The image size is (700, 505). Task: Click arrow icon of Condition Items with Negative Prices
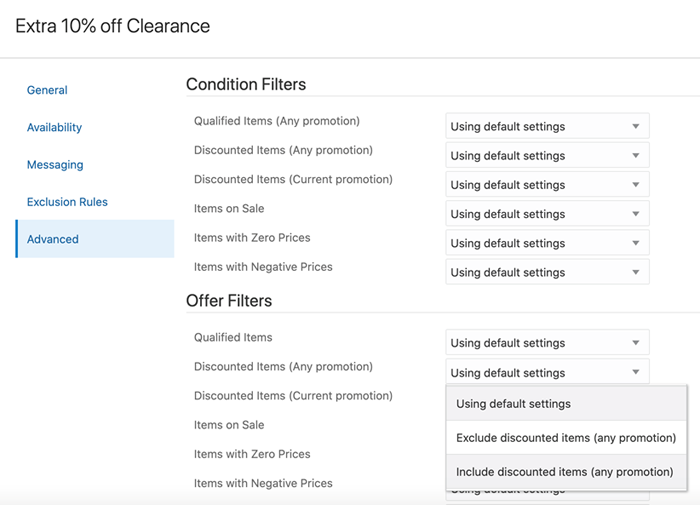635,272
